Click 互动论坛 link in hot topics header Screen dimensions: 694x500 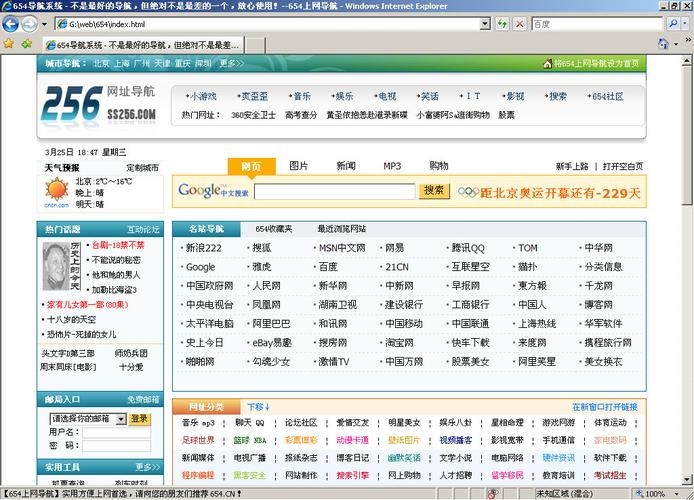[x=143, y=229]
